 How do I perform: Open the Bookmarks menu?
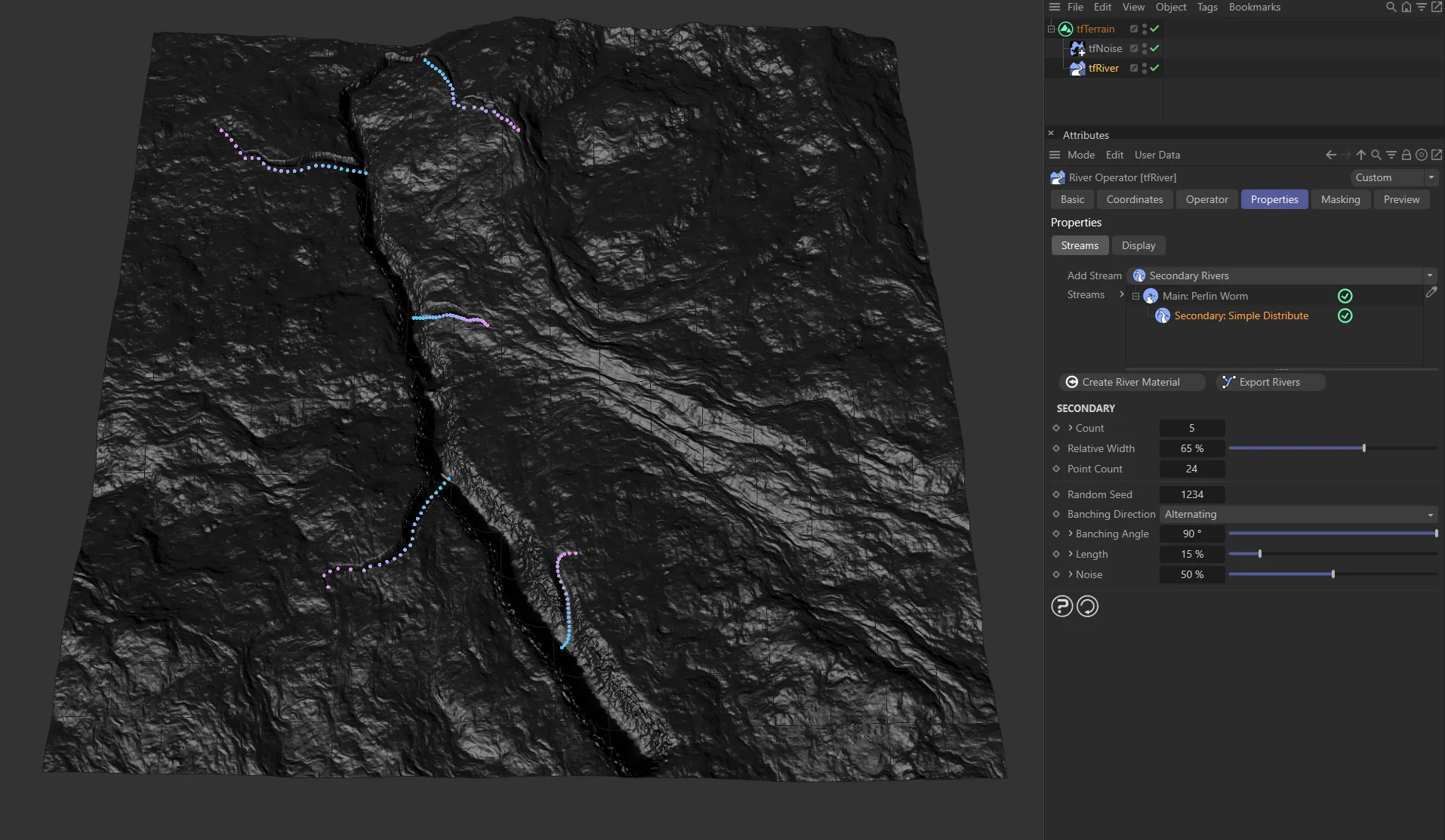click(x=1254, y=7)
